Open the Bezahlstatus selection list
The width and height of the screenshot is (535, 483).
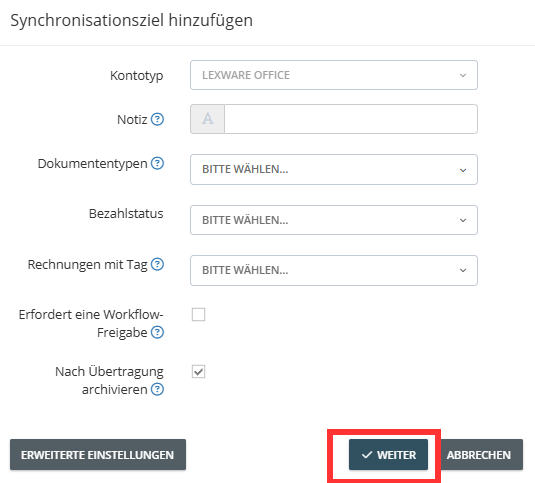pyautogui.click(x=334, y=220)
